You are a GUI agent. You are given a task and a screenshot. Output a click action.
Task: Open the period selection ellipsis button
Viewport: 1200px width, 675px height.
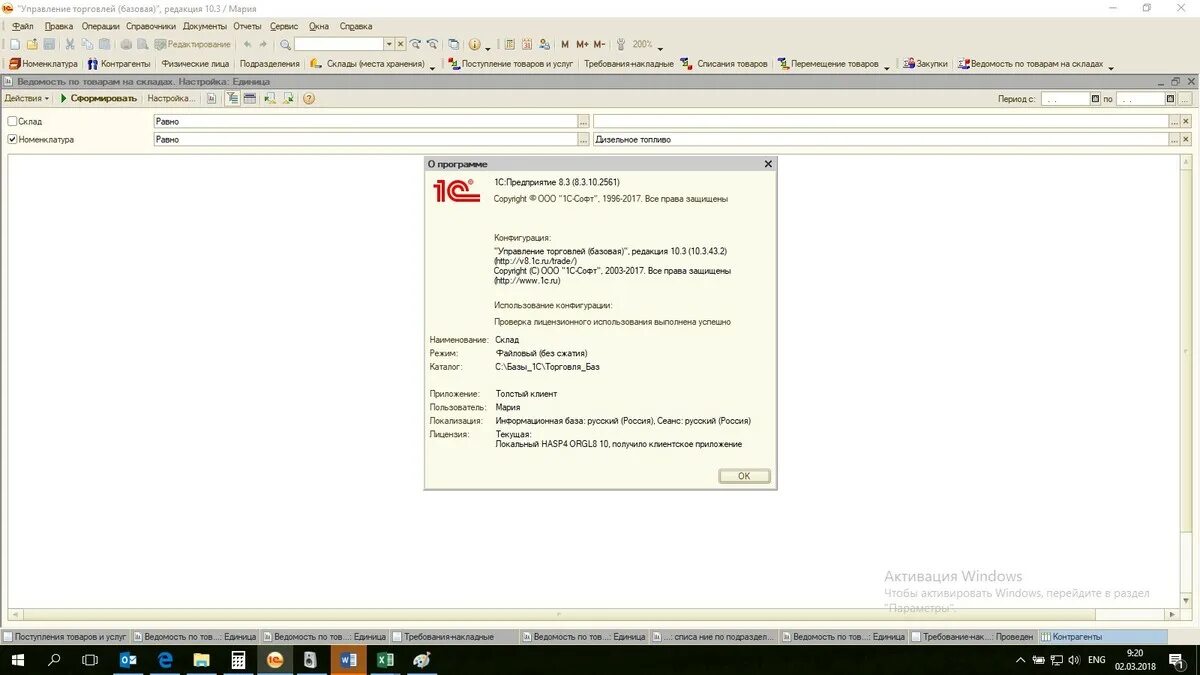[1185, 99]
